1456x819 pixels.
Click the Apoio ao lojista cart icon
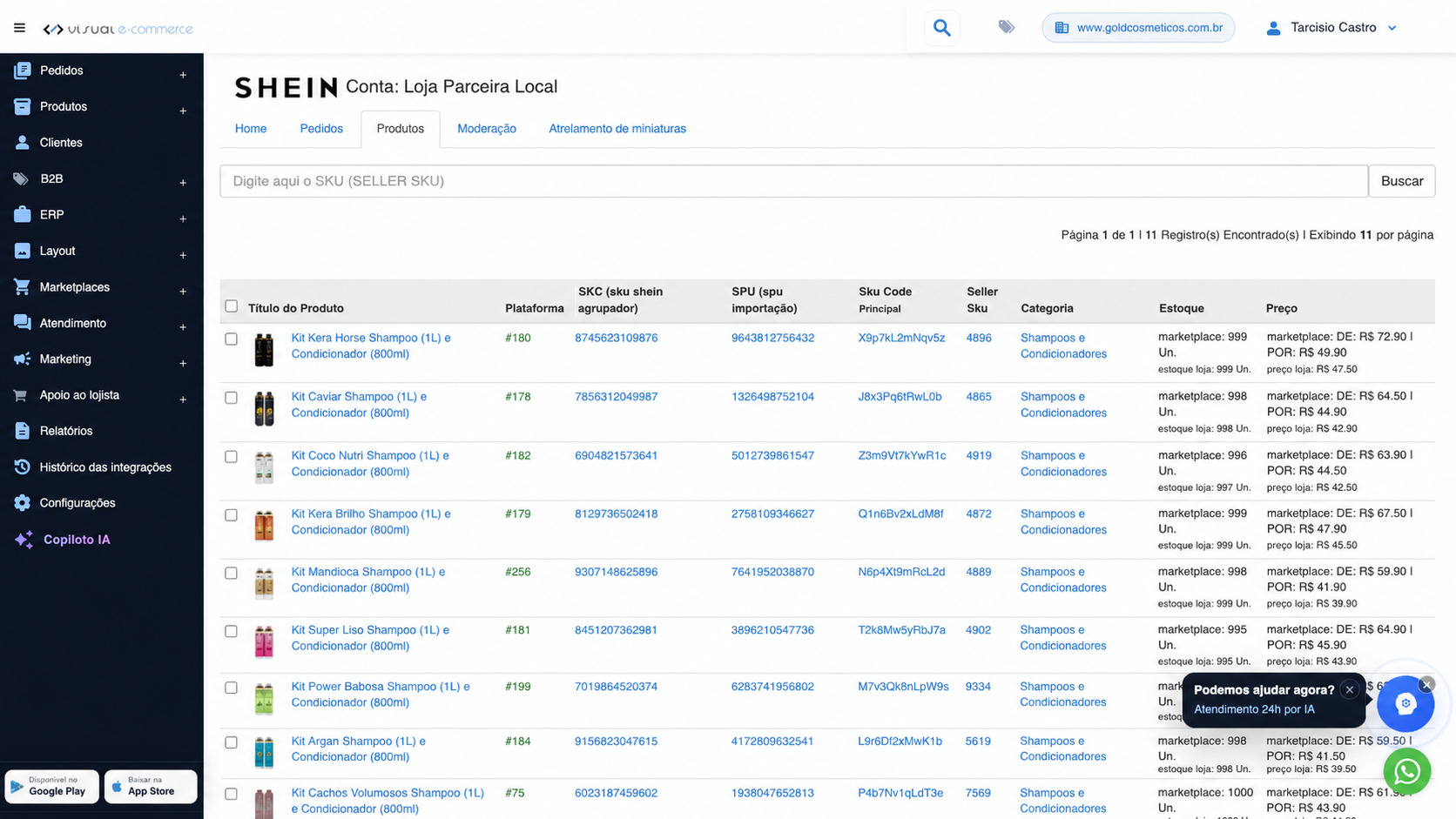coord(20,395)
